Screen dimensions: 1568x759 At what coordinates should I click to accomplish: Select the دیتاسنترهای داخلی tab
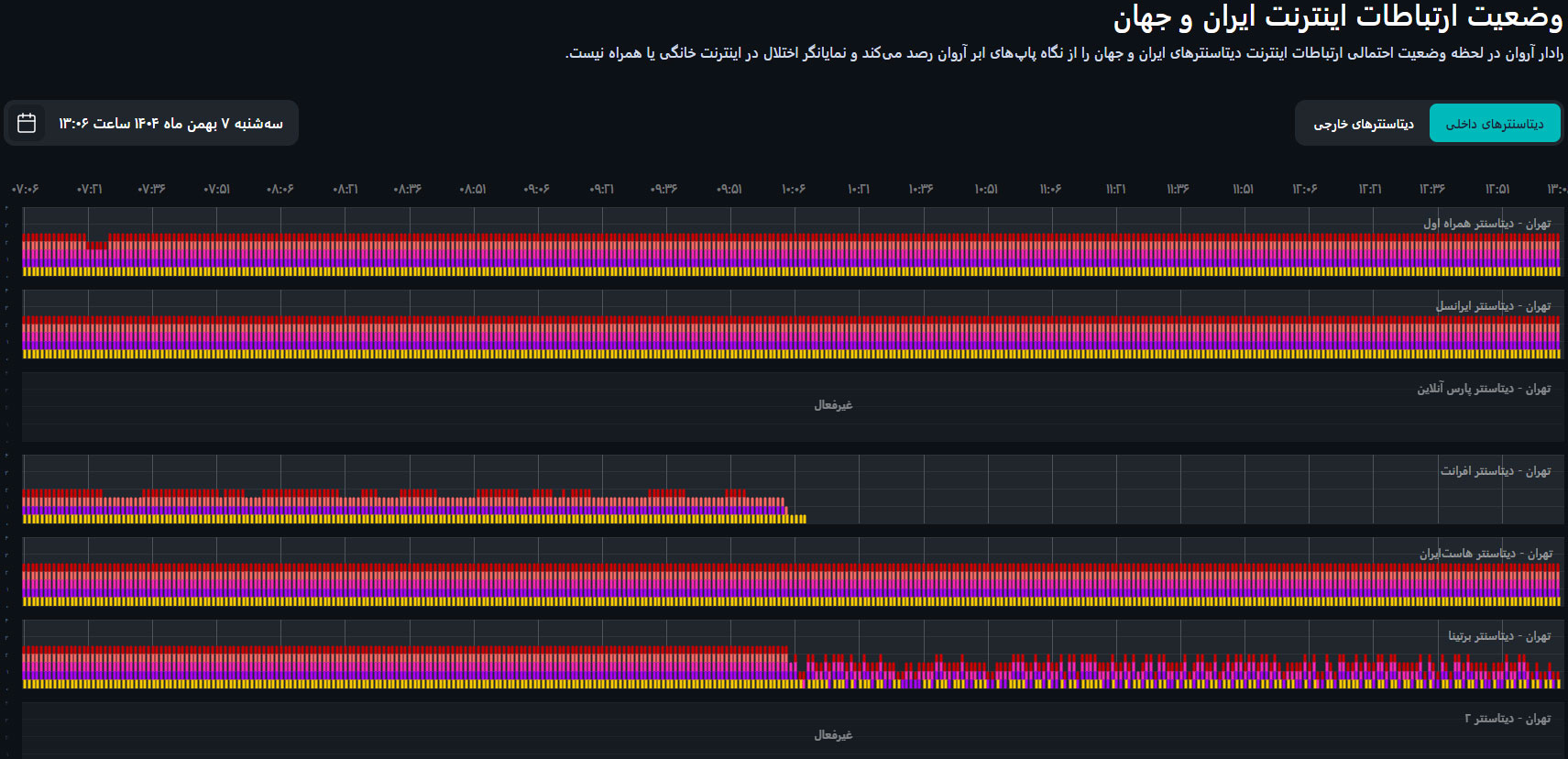1494,124
